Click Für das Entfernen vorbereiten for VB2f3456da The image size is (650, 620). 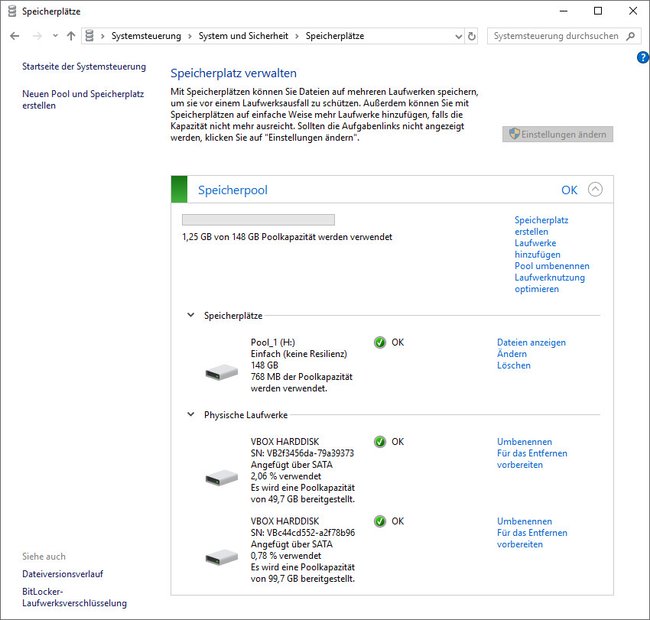(532, 459)
